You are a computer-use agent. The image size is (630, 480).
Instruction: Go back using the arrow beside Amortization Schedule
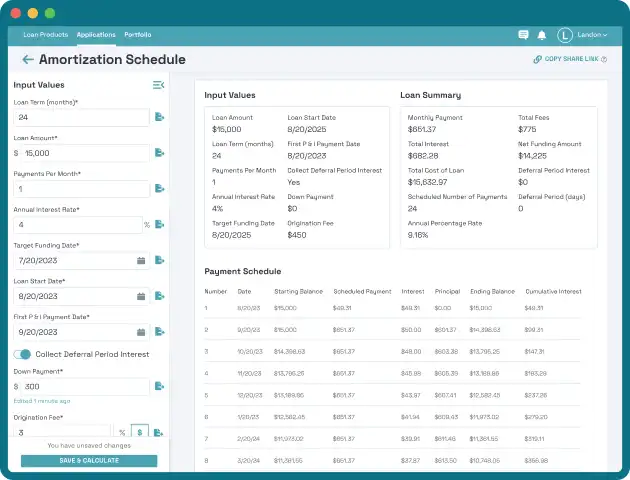(28, 60)
